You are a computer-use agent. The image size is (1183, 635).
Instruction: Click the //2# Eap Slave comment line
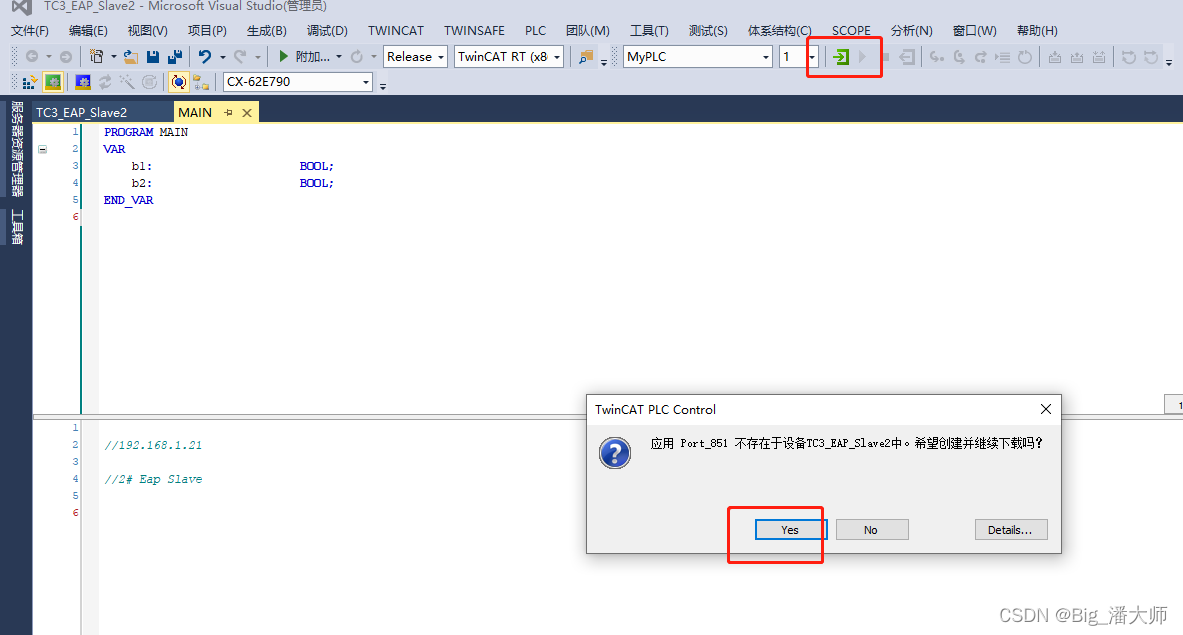[x=153, y=479]
